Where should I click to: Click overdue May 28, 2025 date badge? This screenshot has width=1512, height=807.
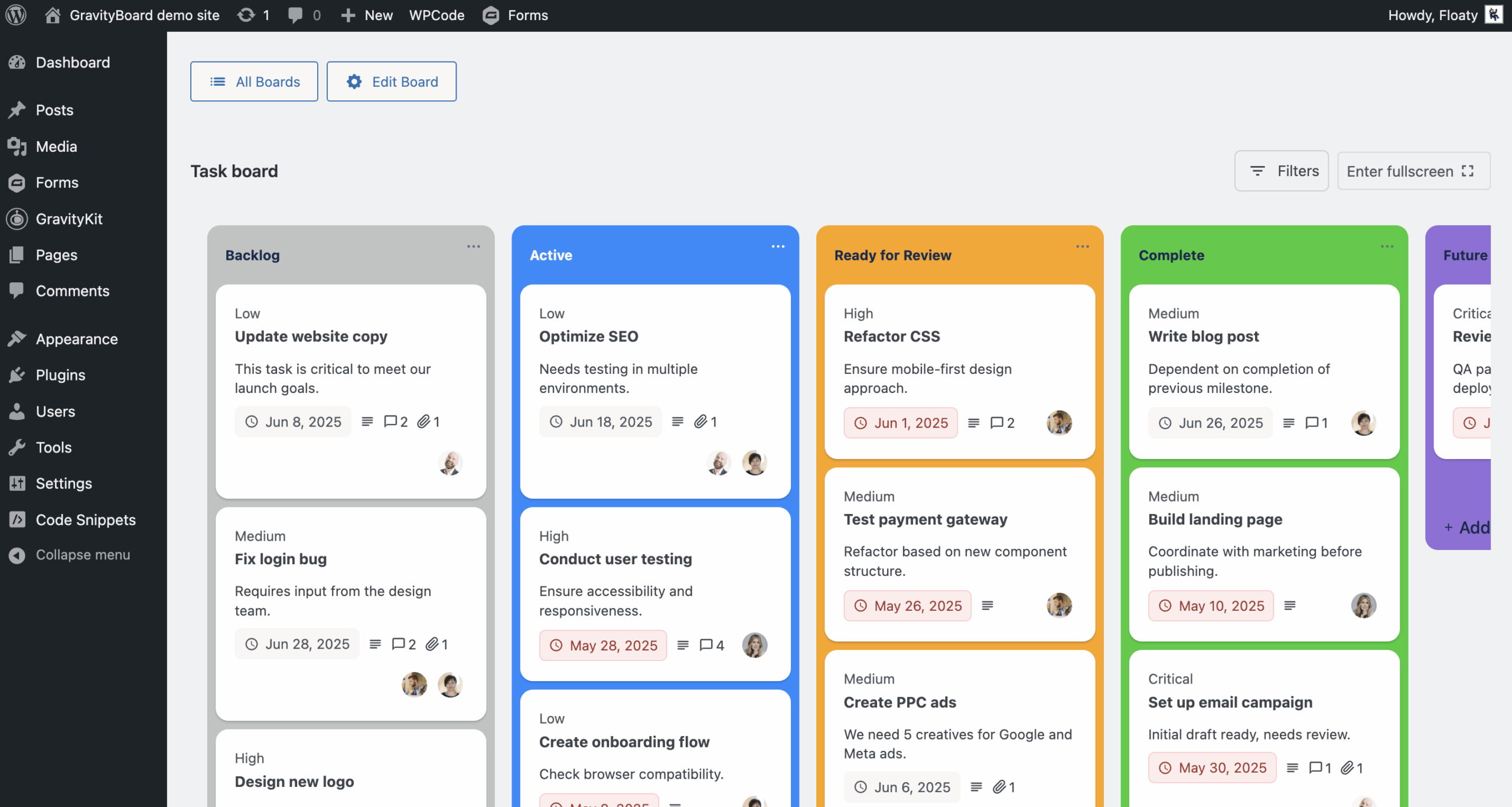coord(603,646)
